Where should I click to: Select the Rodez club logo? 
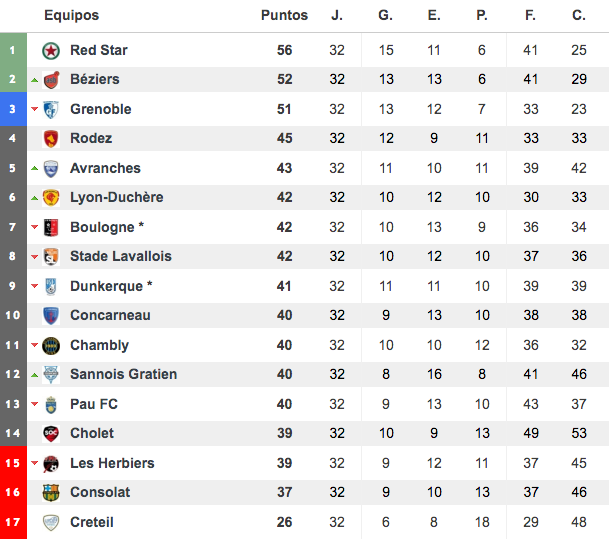(51, 139)
